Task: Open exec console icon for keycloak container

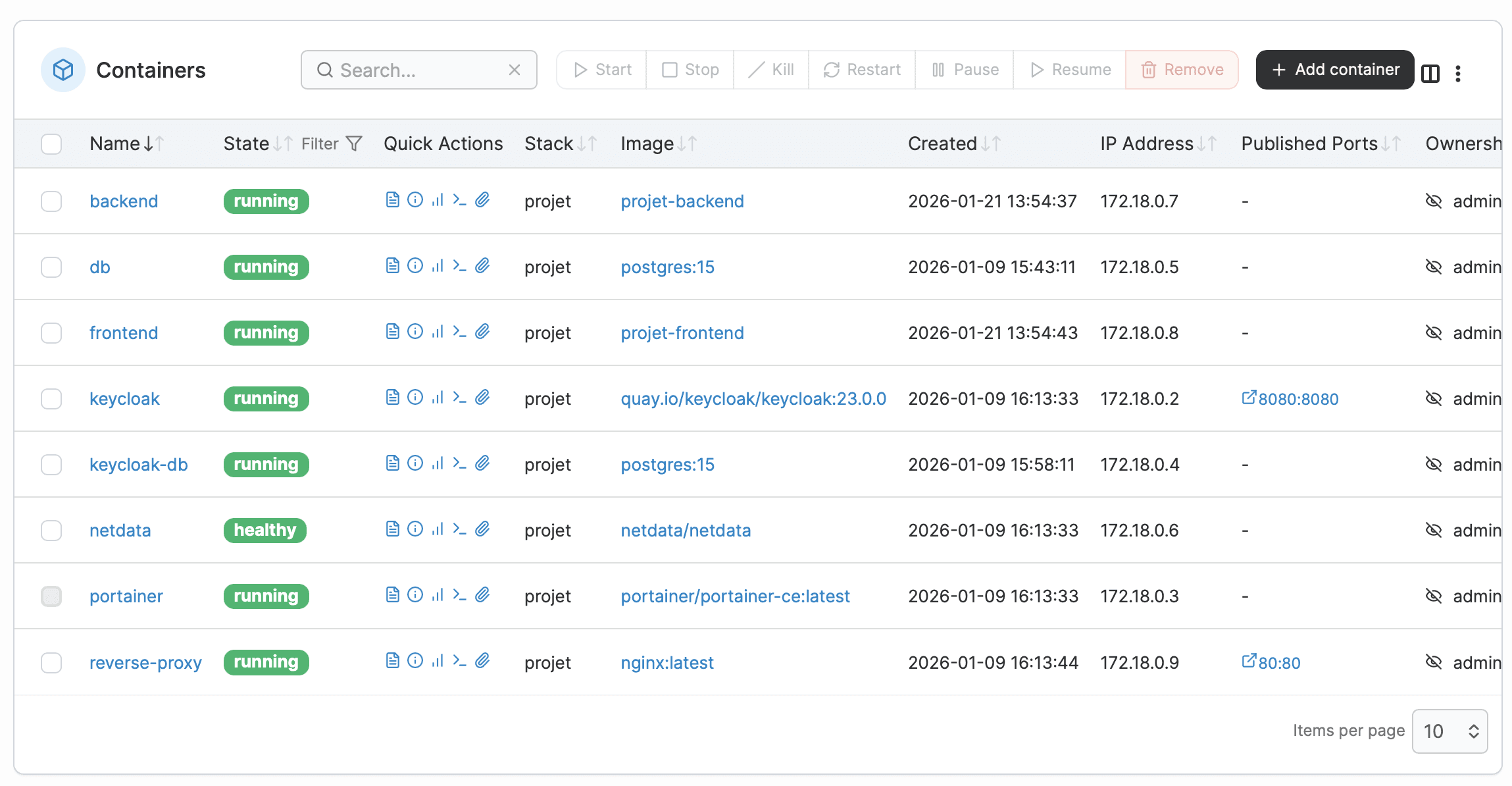Action: (459, 398)
